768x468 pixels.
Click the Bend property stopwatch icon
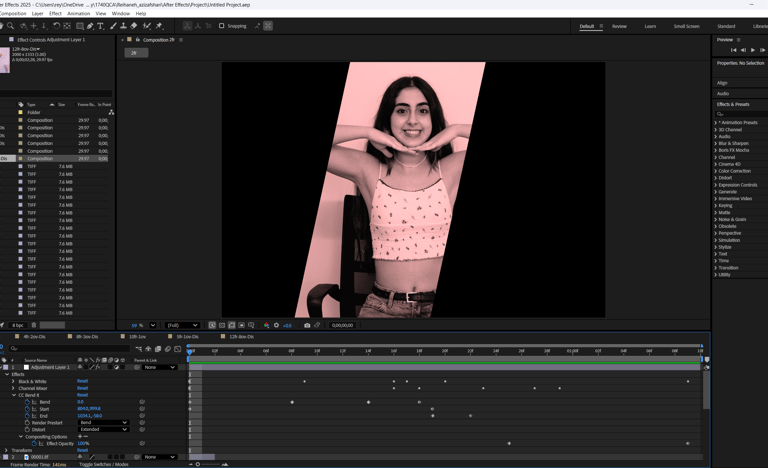27,402
